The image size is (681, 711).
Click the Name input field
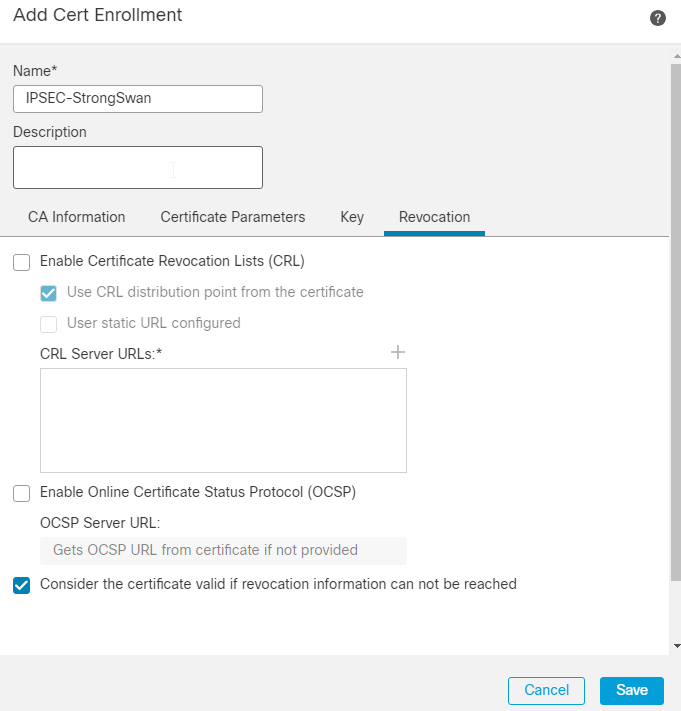[138, 98]
